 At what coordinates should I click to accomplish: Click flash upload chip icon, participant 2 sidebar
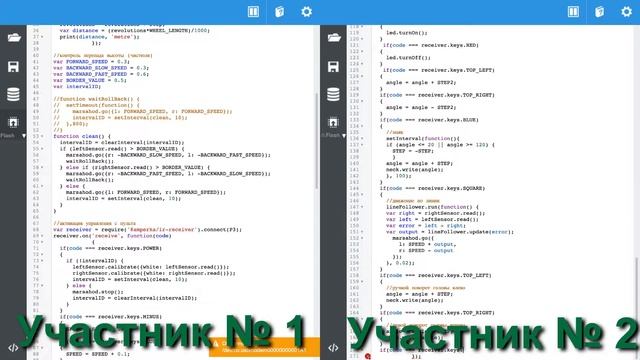tap(333, 122)
